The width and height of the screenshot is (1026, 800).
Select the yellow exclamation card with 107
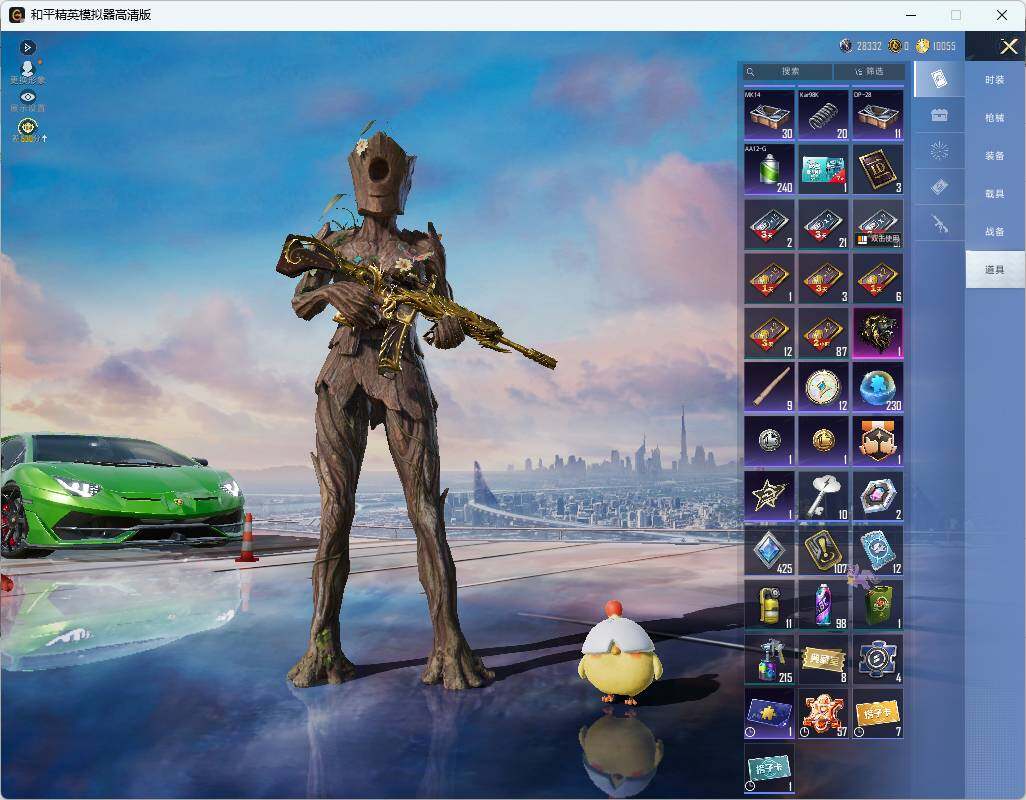824,551
